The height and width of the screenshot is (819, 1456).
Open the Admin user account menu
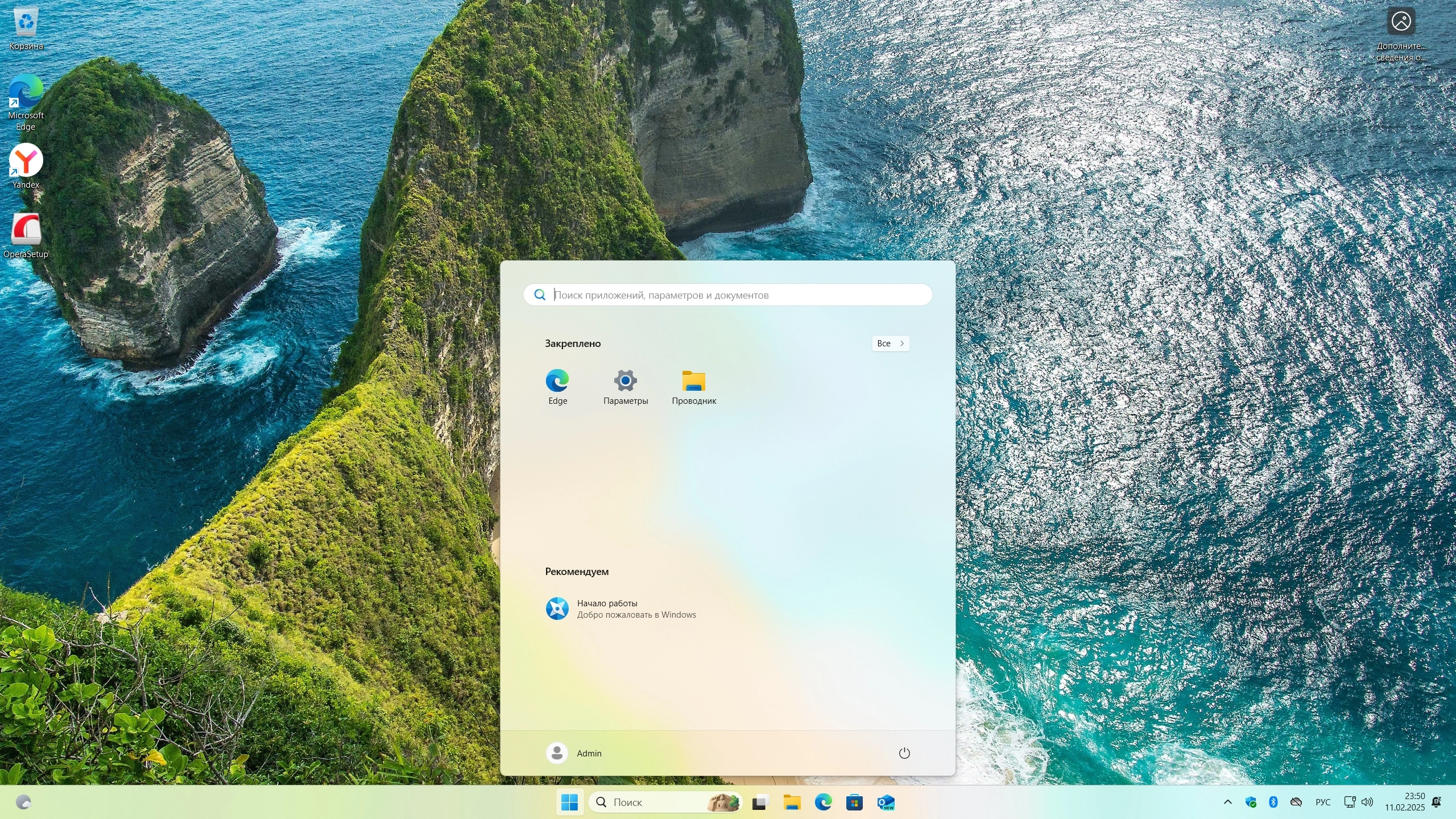pos(574,753)
